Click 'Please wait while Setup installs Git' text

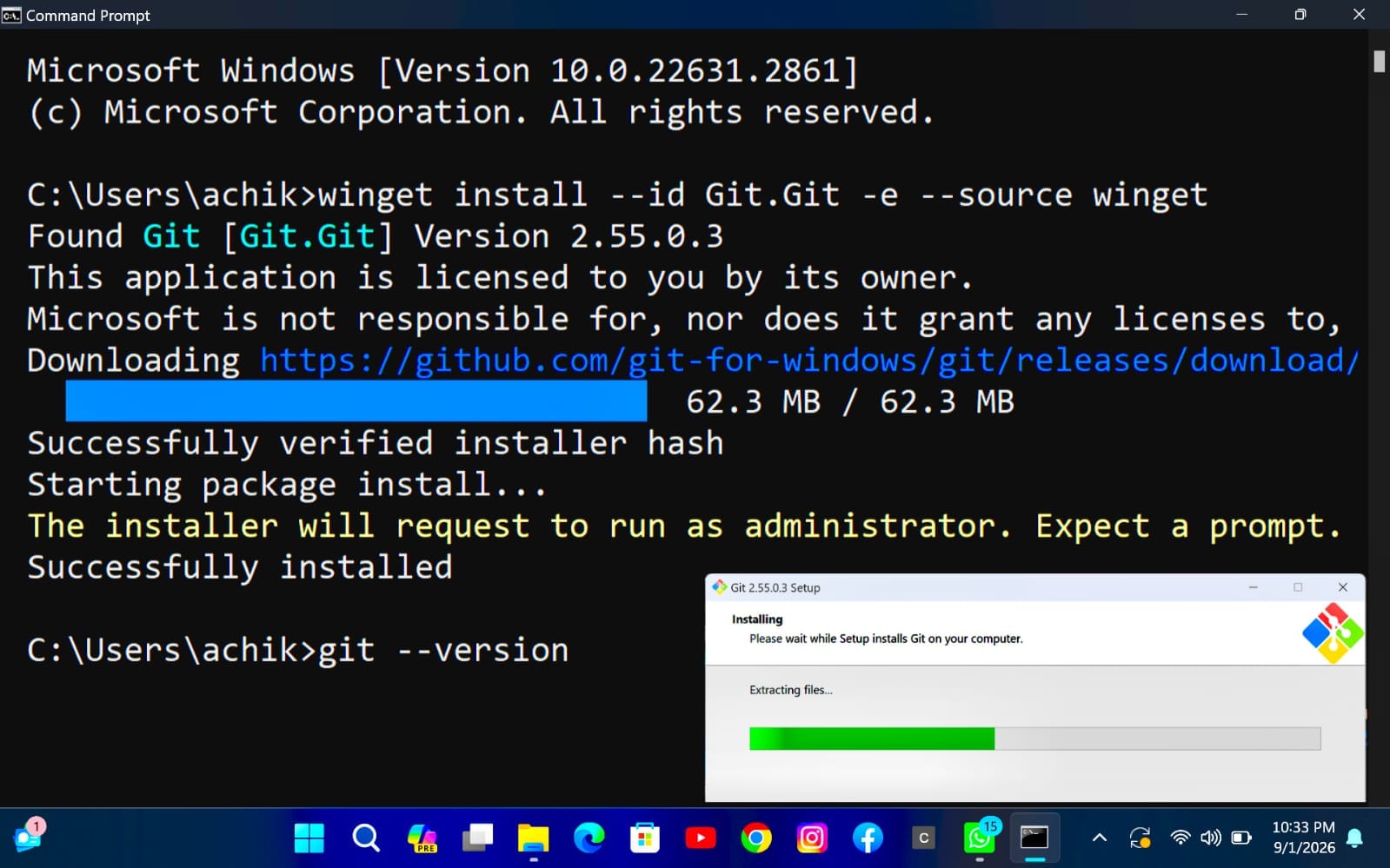[x=886, y=639]
